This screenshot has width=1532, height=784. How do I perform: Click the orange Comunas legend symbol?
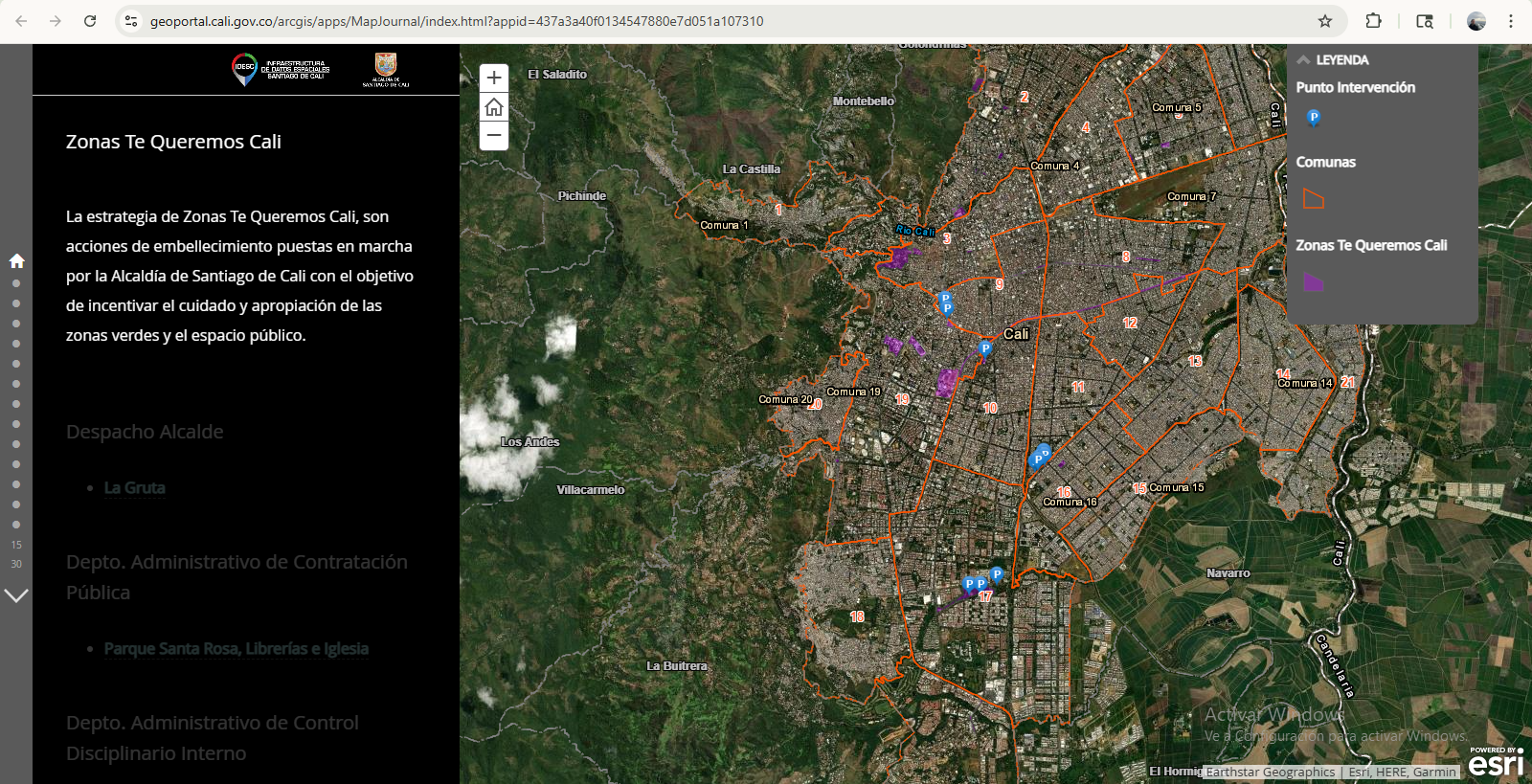pos(1314,199)
